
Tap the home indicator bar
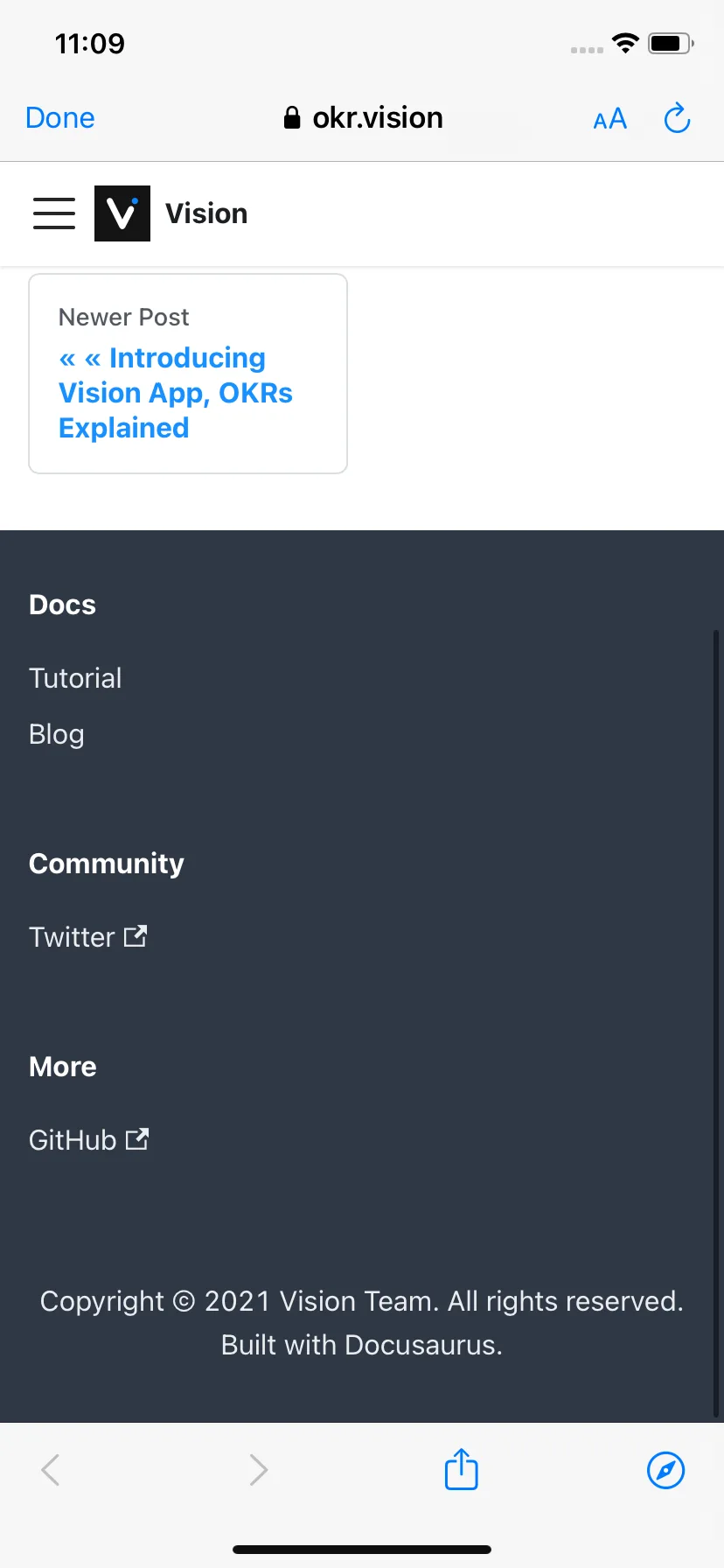[362, 1550]
